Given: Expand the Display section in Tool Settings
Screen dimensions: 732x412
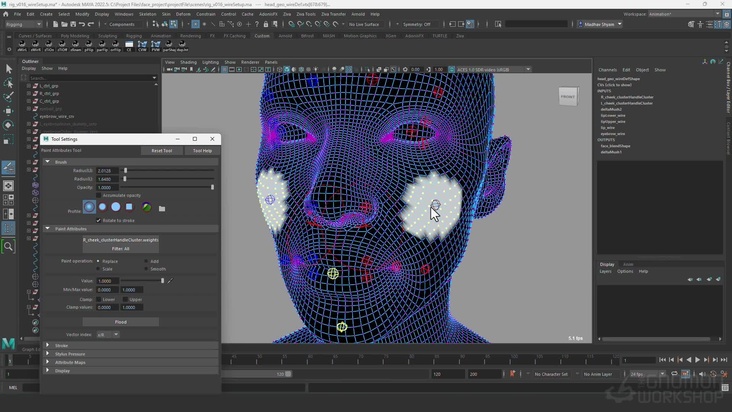Looking at the screenshot, I should pos(48,370).
